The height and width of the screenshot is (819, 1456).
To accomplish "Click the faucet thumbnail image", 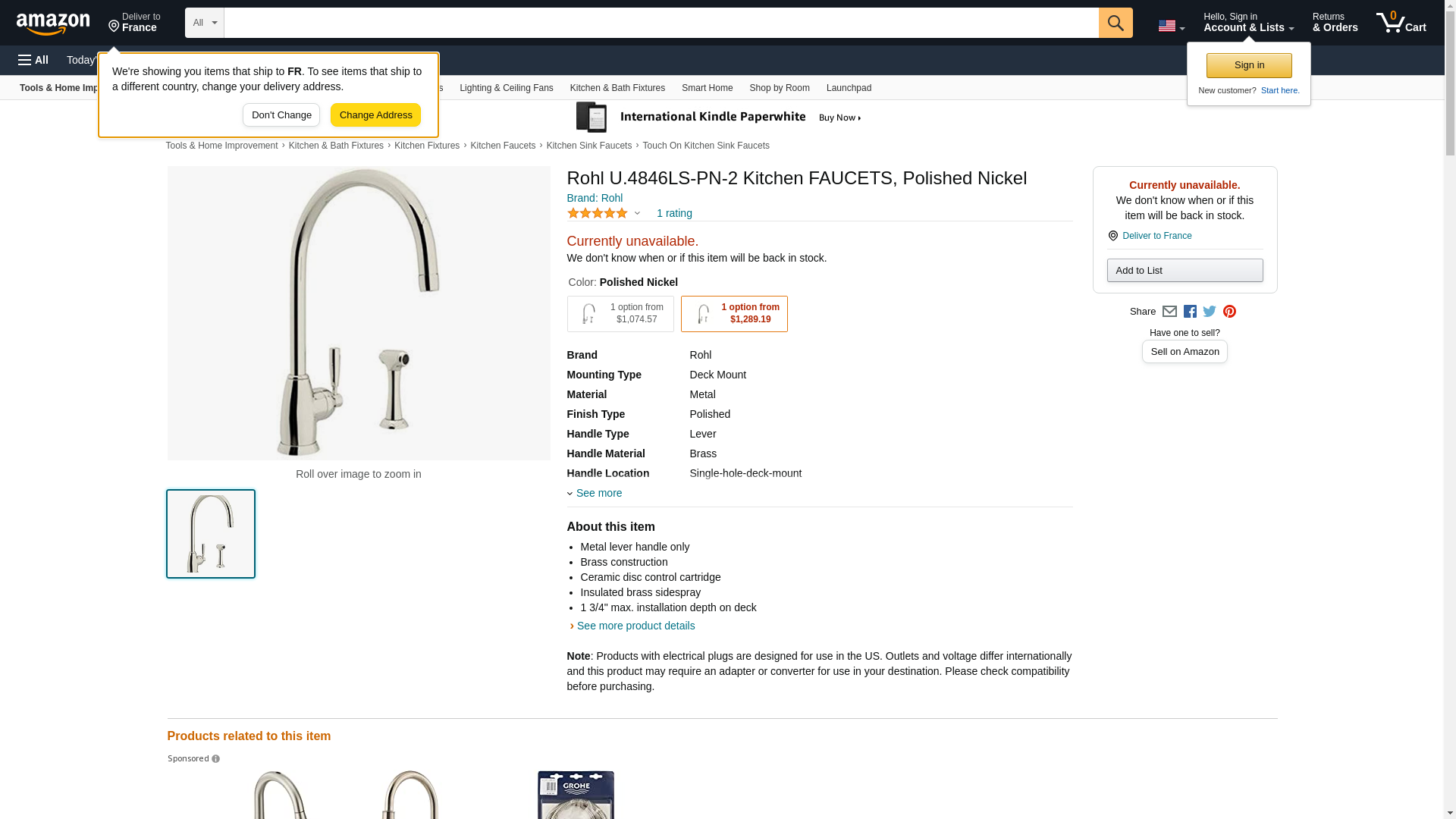I will tap(211, 534).
